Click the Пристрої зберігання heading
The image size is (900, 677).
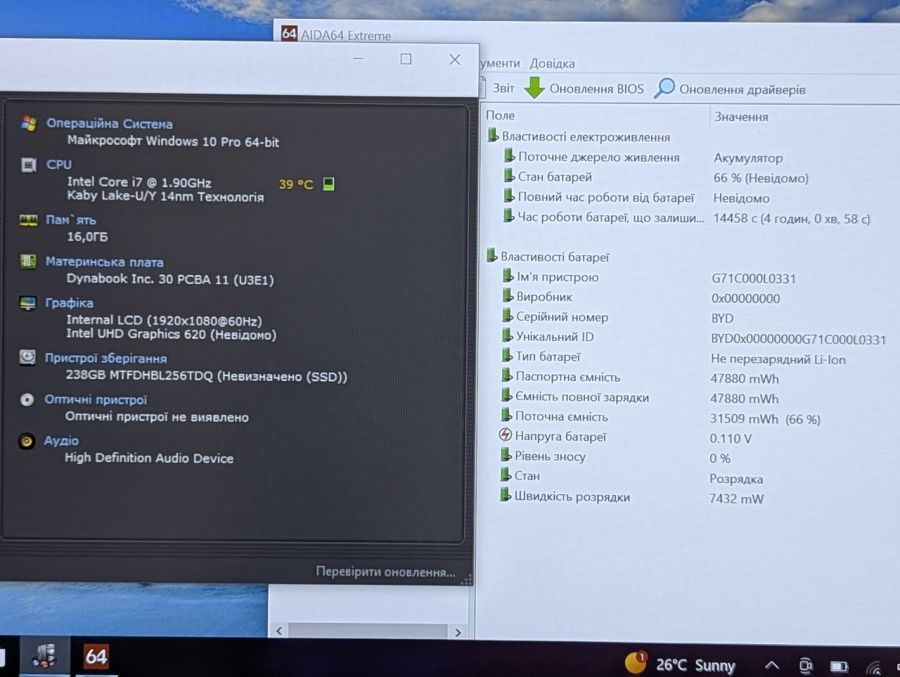[106, 358]
